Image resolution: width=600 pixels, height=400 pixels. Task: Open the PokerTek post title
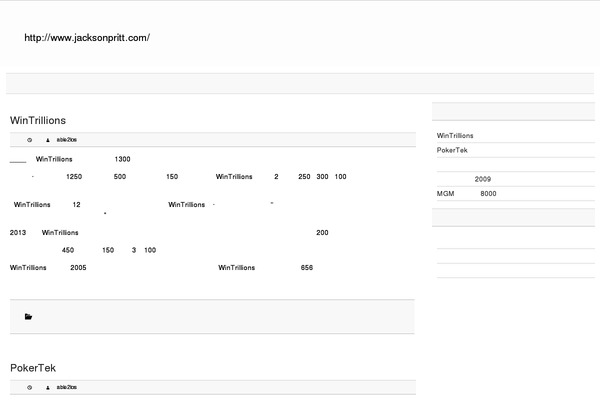(x=33, y=368)
